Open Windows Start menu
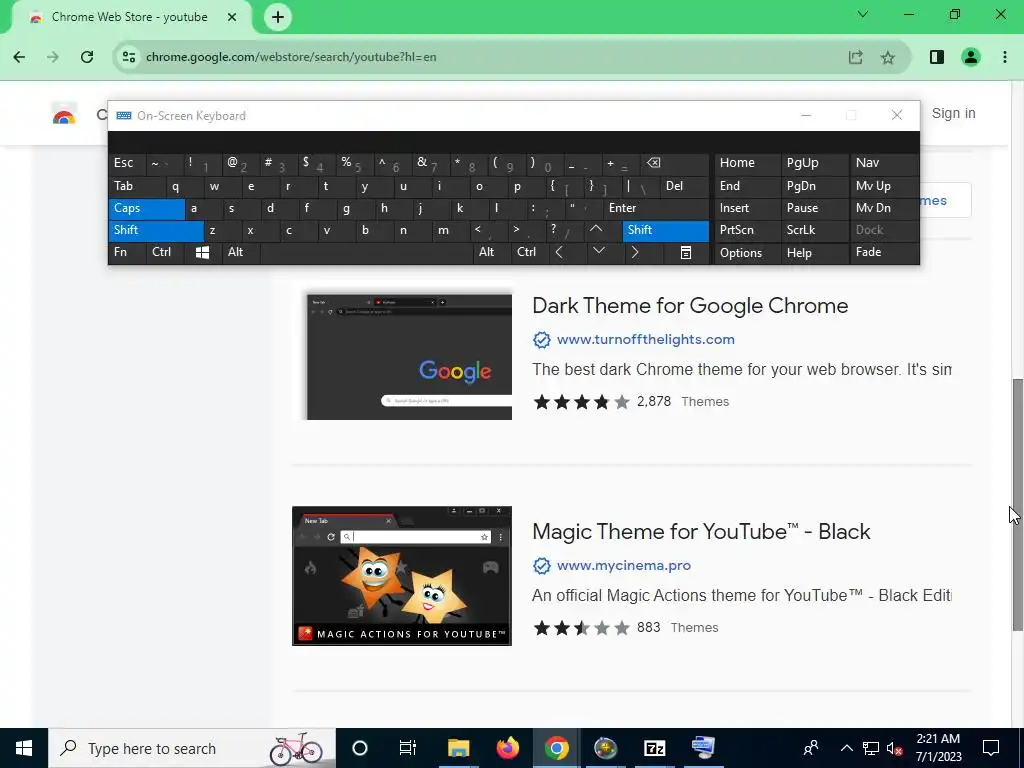Screen dimensions: 1024x768 24,748
